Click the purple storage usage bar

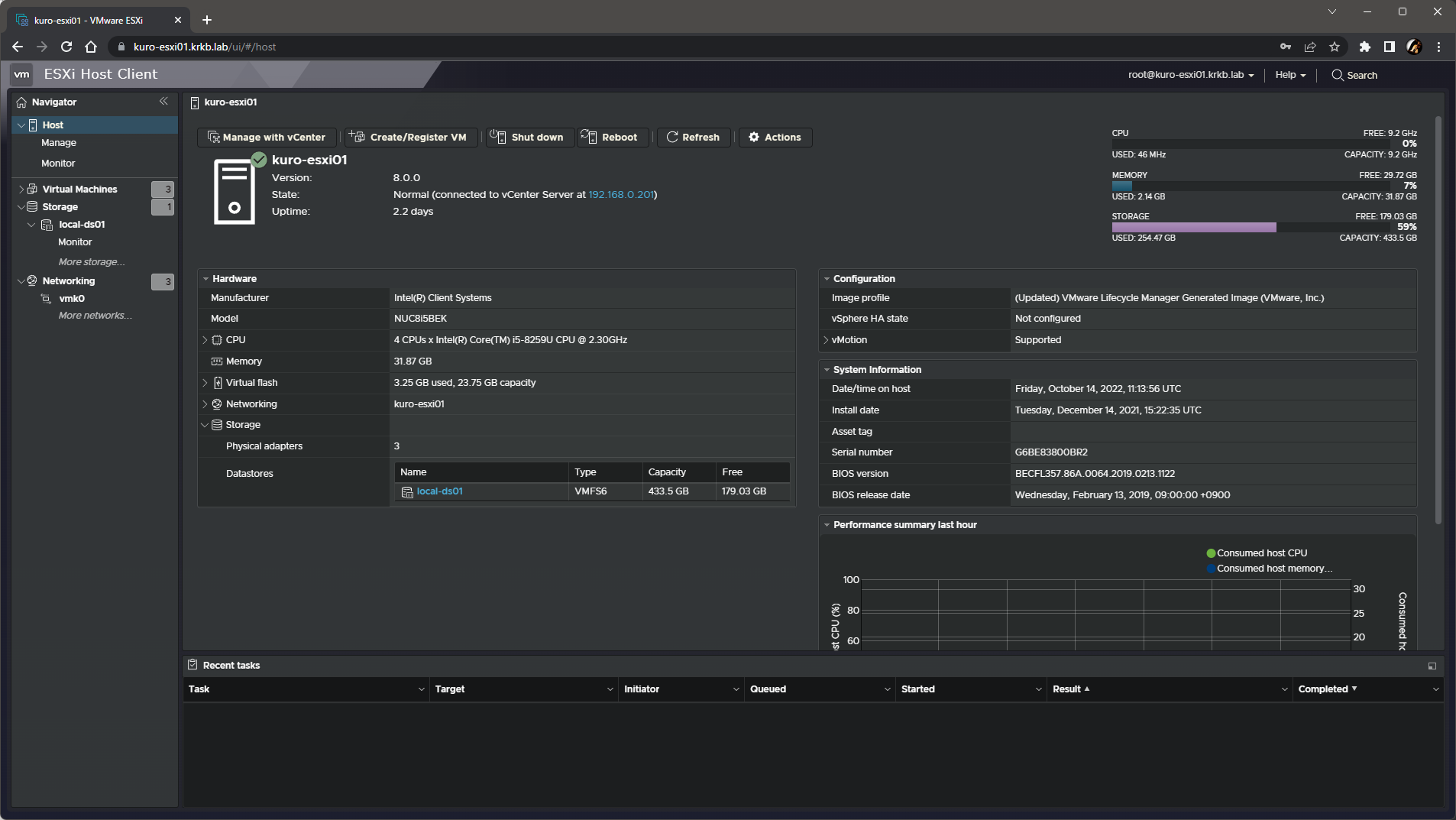1194,227
